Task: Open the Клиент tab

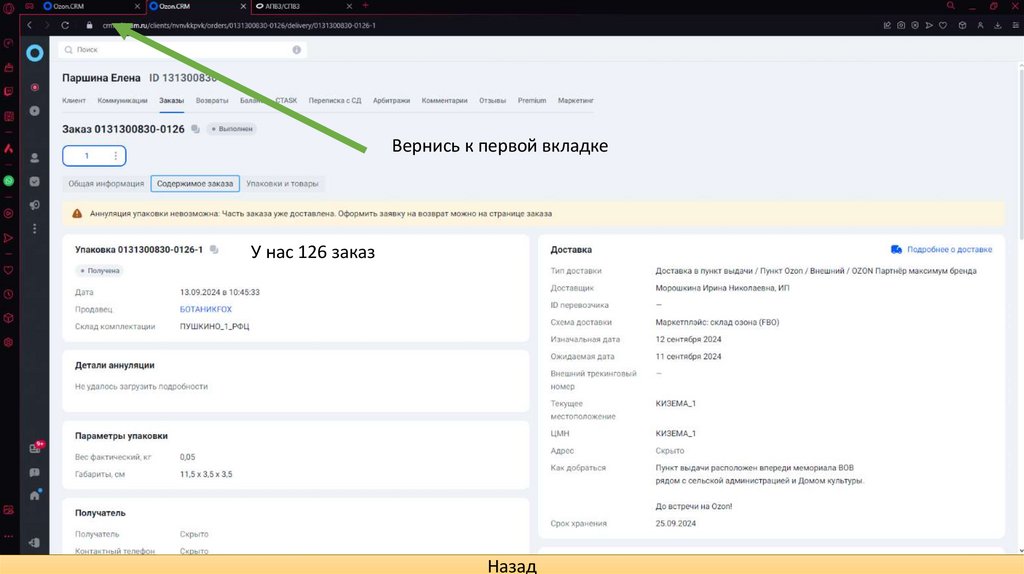Action: (x=74, y=101)
